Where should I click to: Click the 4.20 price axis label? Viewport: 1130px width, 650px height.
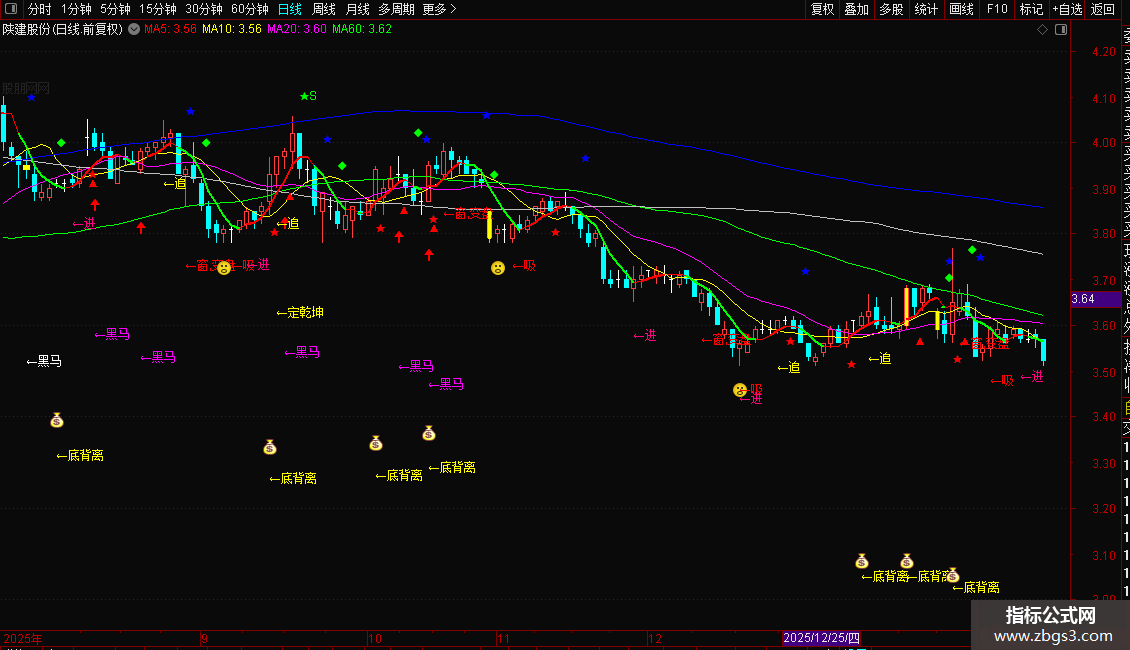pos(1103,52)
